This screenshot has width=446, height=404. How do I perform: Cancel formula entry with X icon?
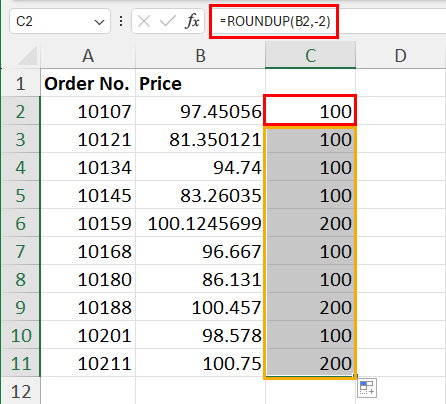(x=144, y=22)
